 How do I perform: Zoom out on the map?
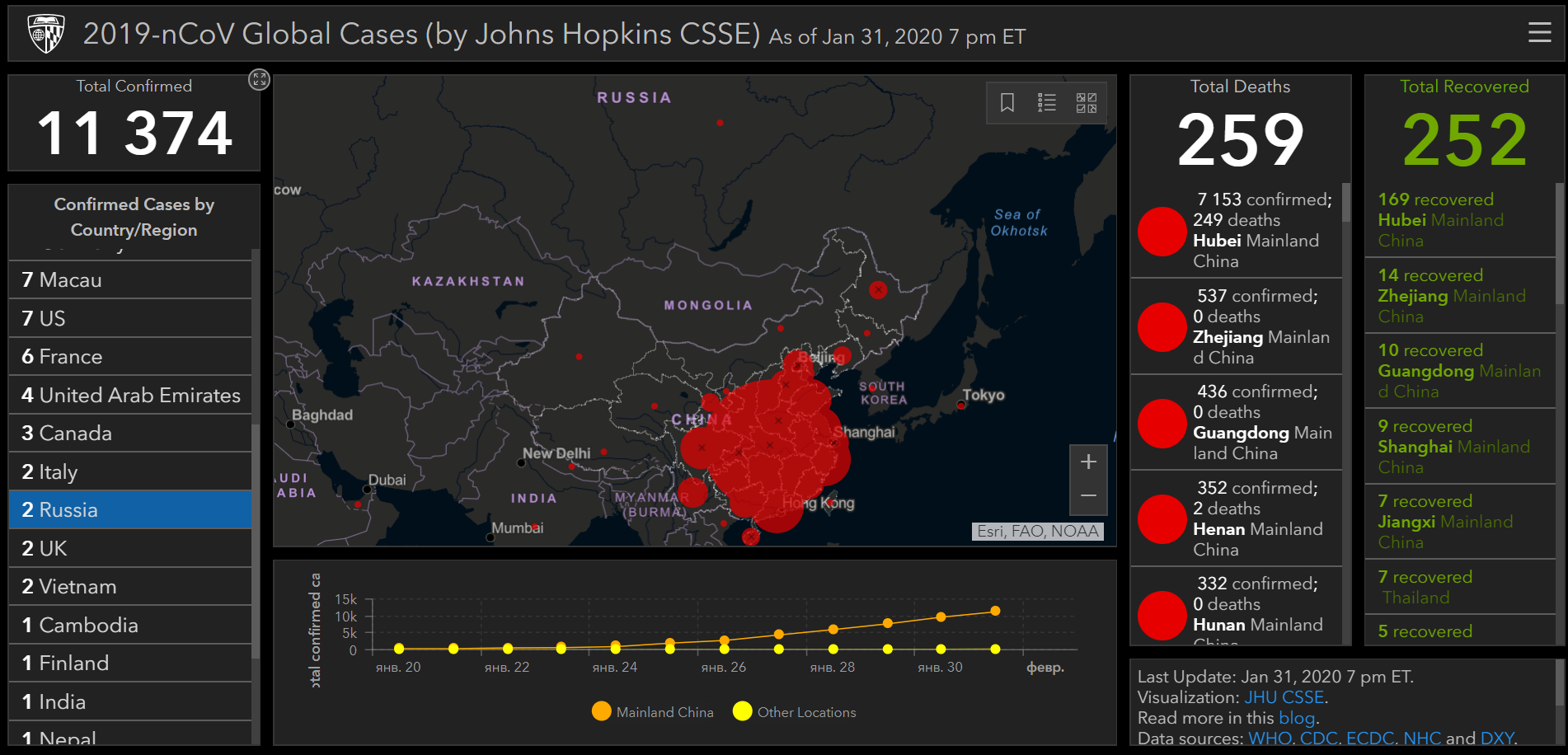1088,497
